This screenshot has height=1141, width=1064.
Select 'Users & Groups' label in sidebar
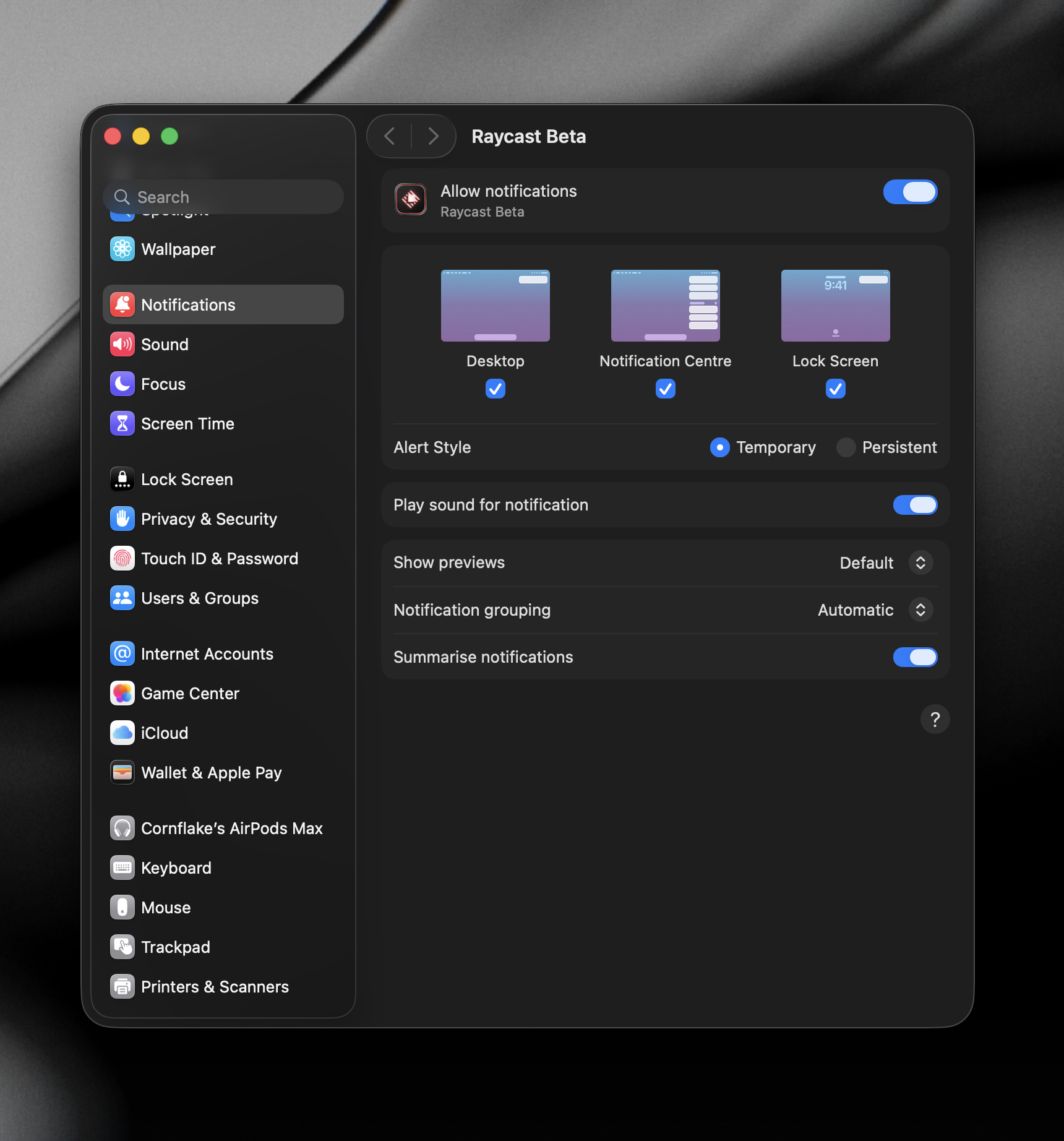pyautogui.click(x=200, y=598)
